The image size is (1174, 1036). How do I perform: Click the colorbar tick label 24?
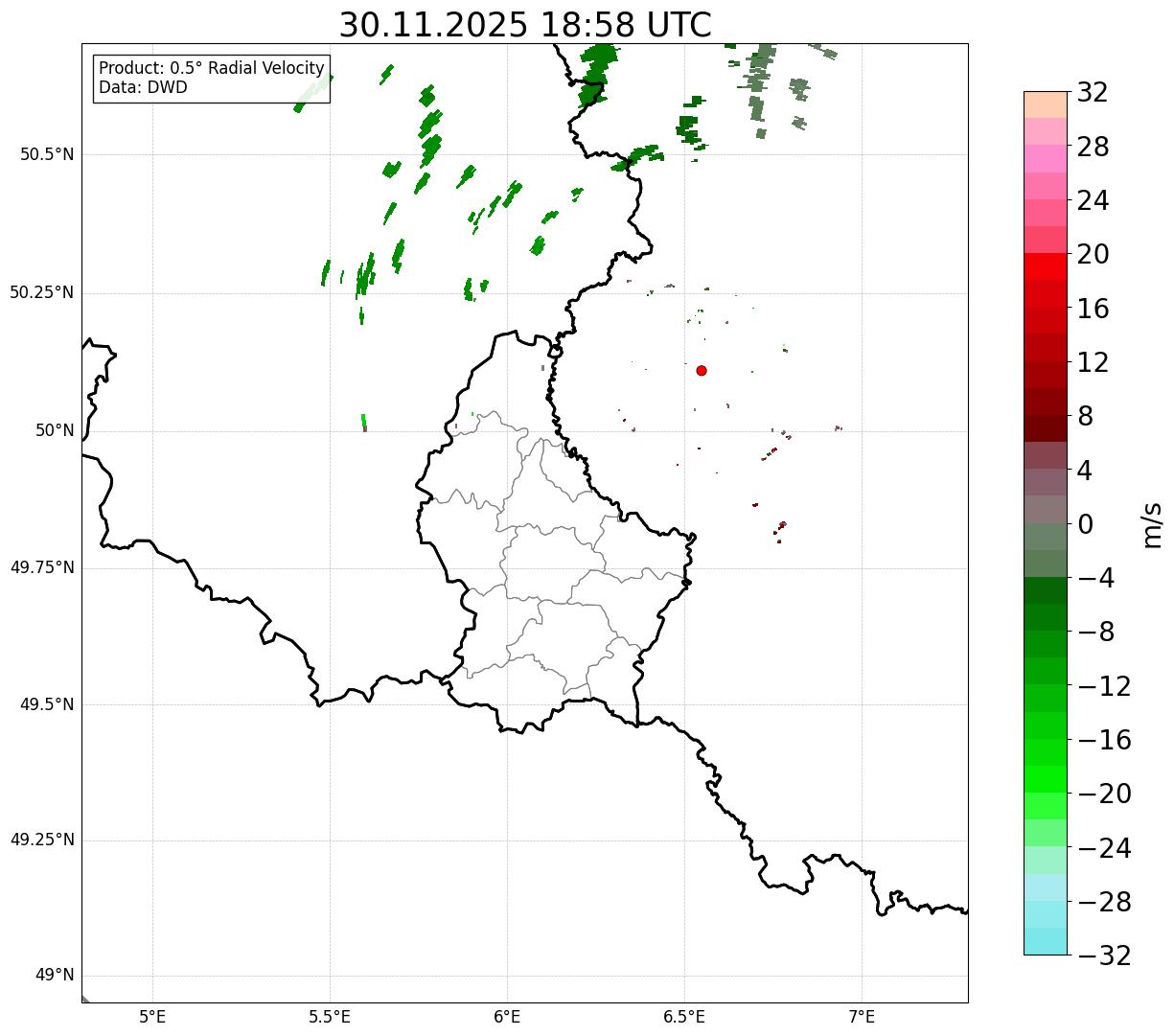pyautogui.click(x=1093, y=201)
